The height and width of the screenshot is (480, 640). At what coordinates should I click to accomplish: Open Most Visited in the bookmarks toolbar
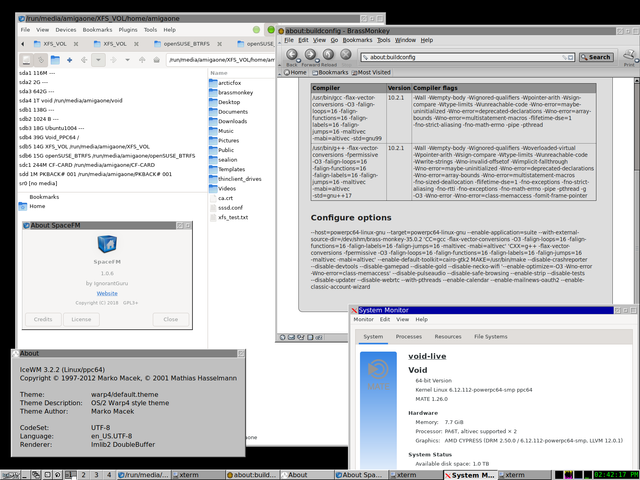(371, 72)
